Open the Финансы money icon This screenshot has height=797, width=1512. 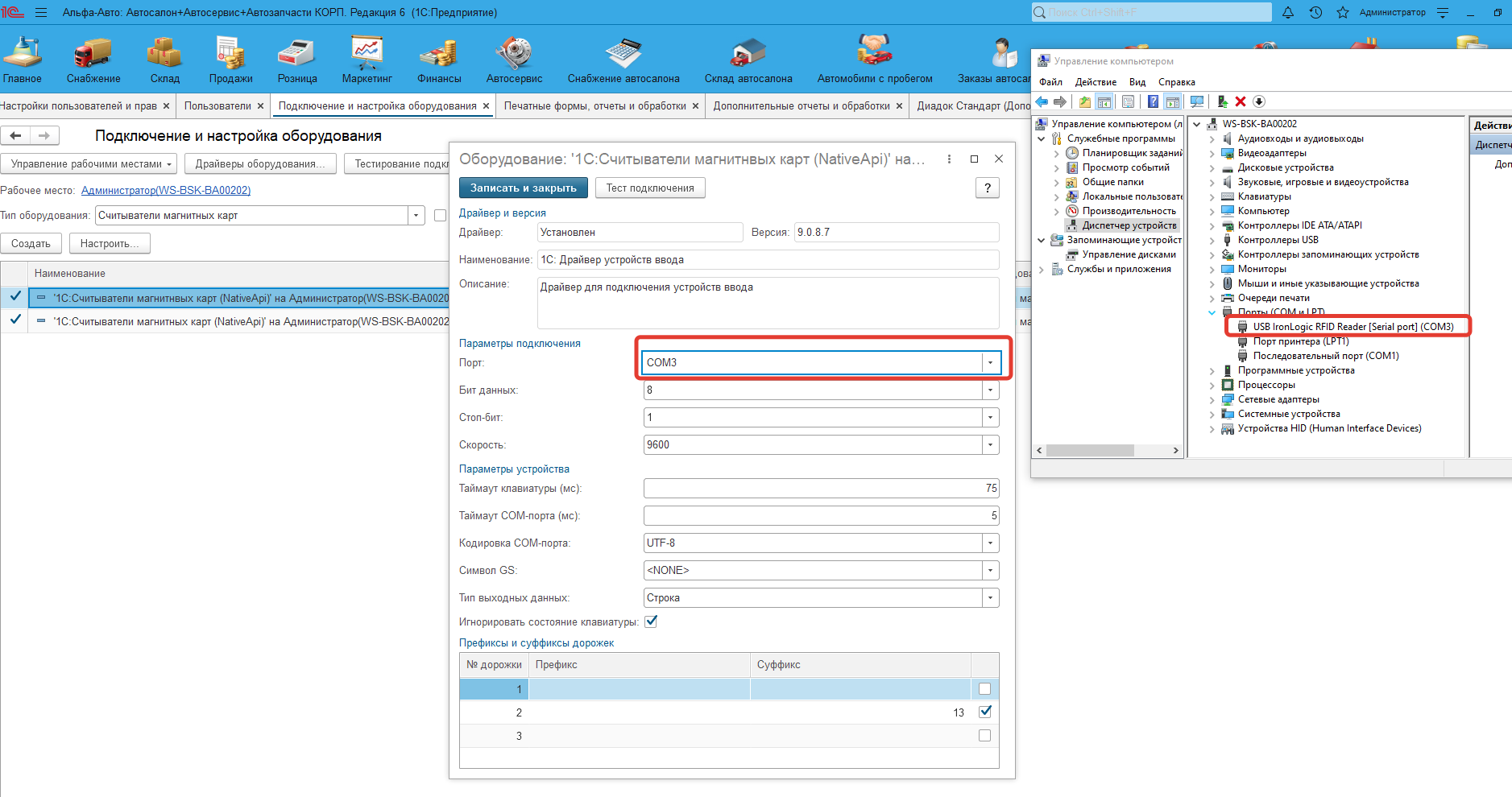[x=439, y=52]
